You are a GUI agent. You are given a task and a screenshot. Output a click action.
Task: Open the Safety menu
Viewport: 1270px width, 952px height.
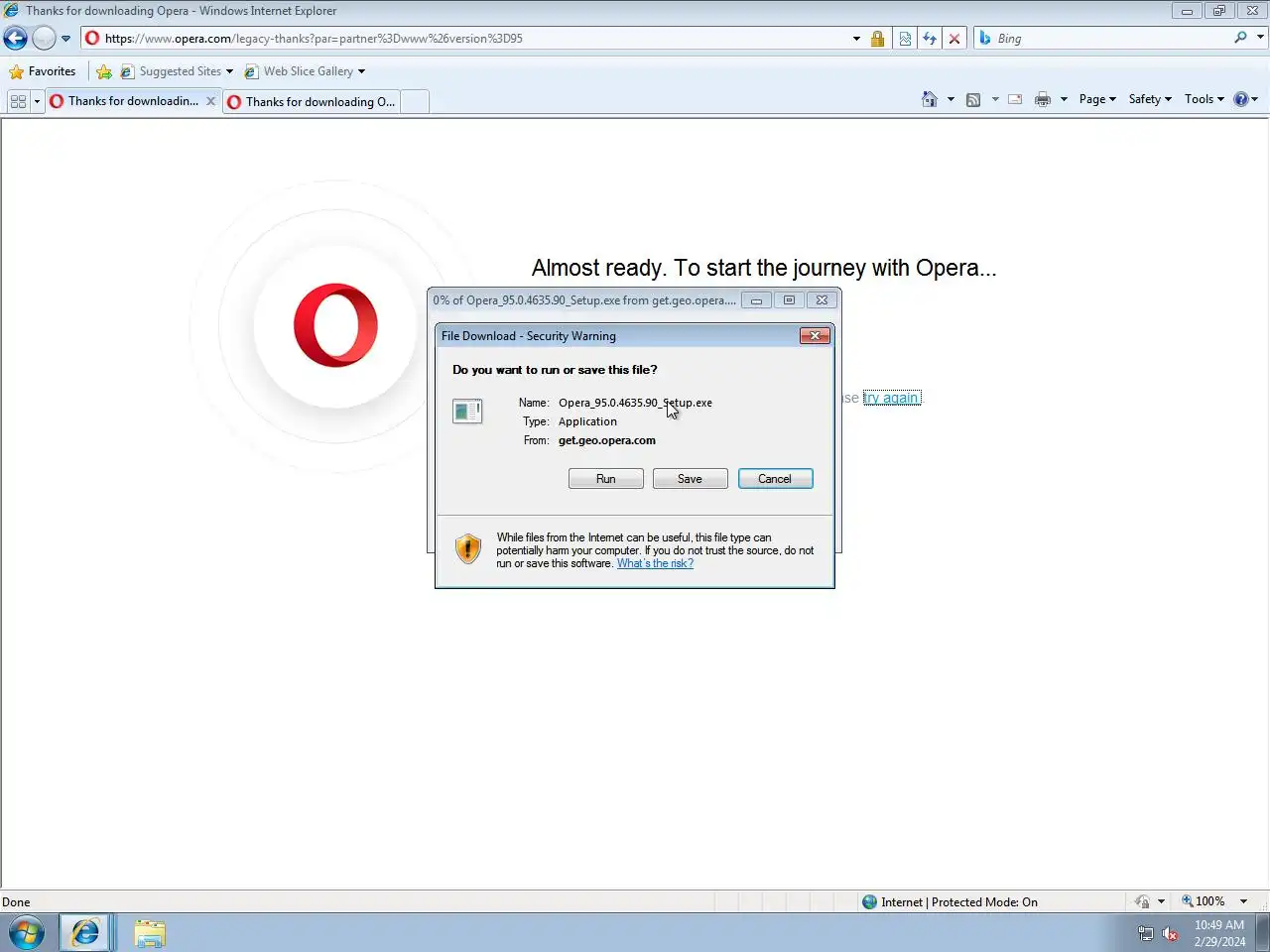[1150, 99]
